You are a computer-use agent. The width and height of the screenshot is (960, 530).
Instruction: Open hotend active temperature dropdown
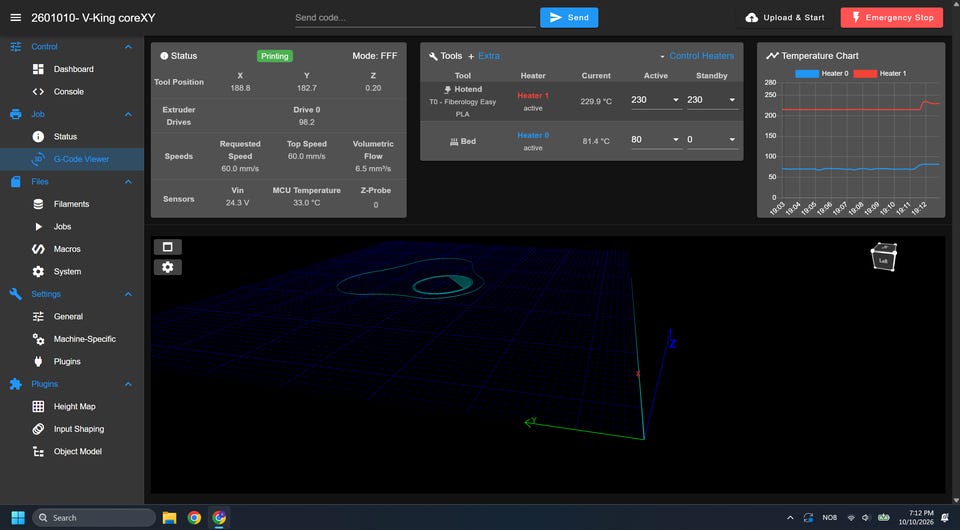pyautogui.click(x=676, y=100)
